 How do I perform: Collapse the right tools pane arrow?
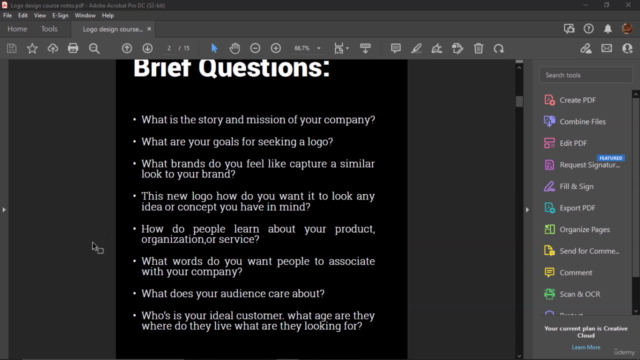point(527,210)
